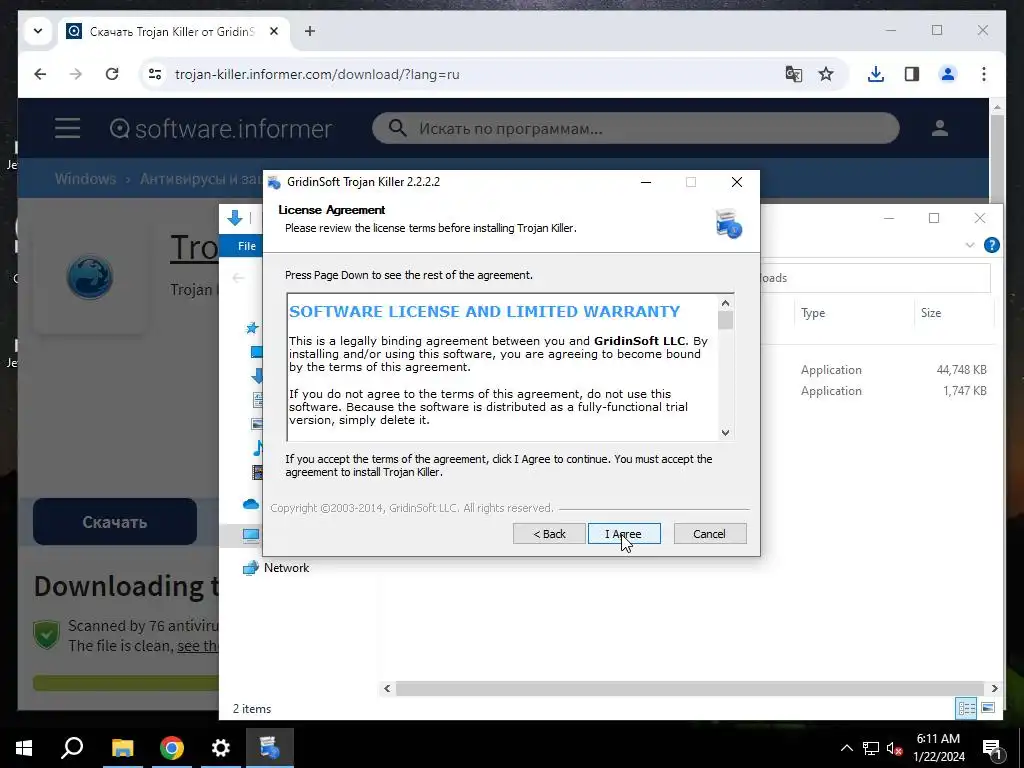Click the Trojan Killer app logo thumbnail
This screenshot has width=1024, height=768.
90,277
